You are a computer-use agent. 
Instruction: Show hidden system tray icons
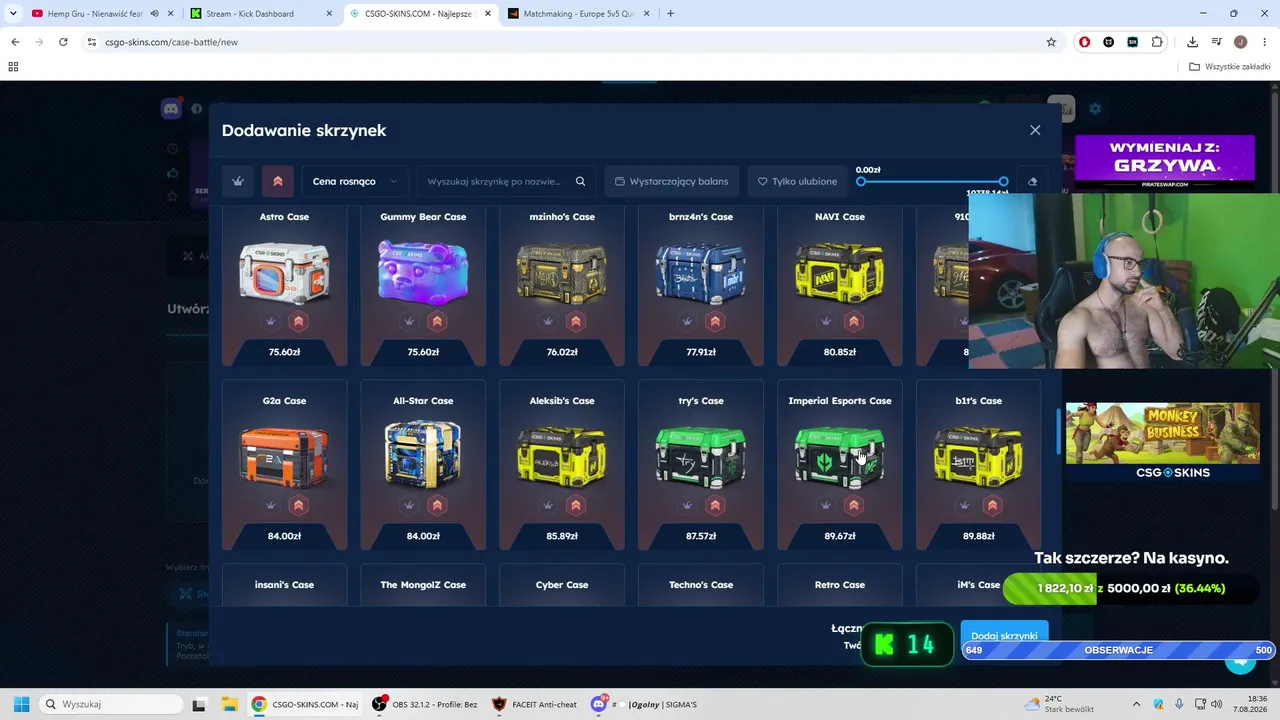click(x=1138, y=704)
